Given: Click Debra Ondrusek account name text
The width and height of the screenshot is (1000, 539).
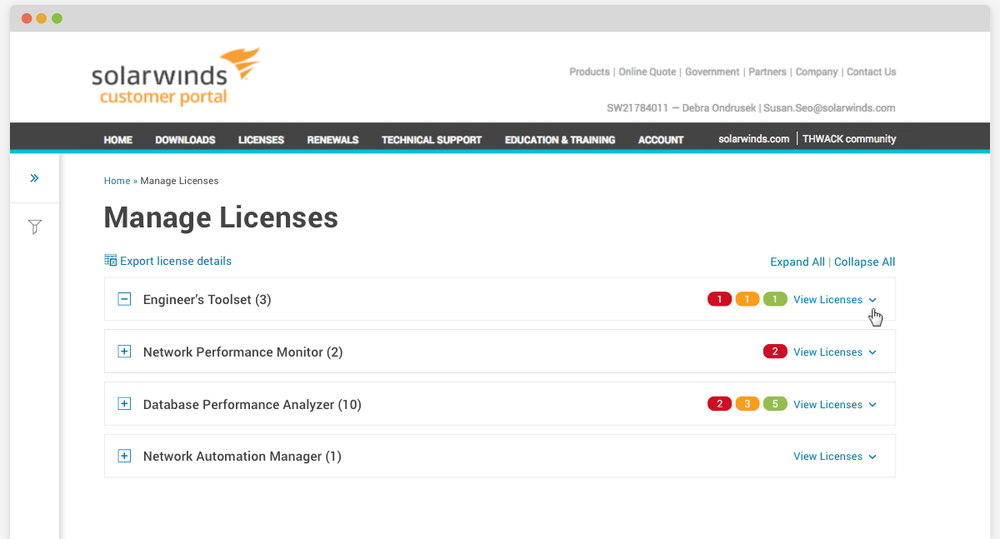Looking at the screenshot, I should (x=719, y=108).
